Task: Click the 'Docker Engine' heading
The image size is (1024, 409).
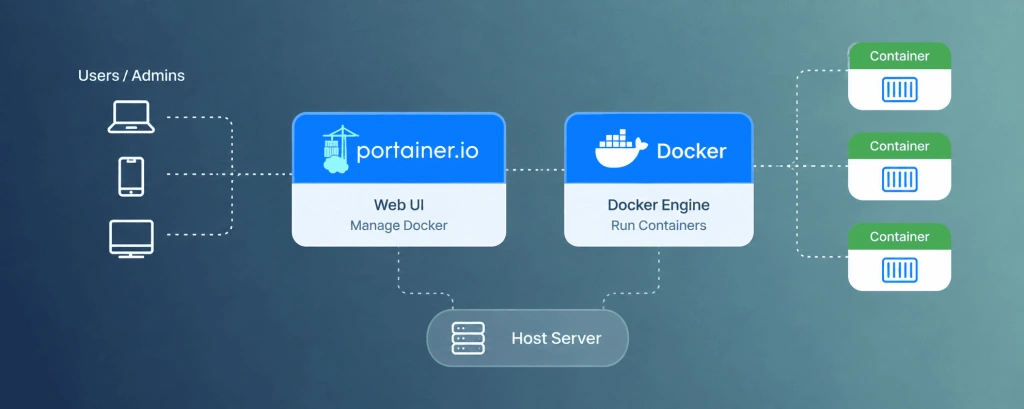Action: (x=658, y=205)
